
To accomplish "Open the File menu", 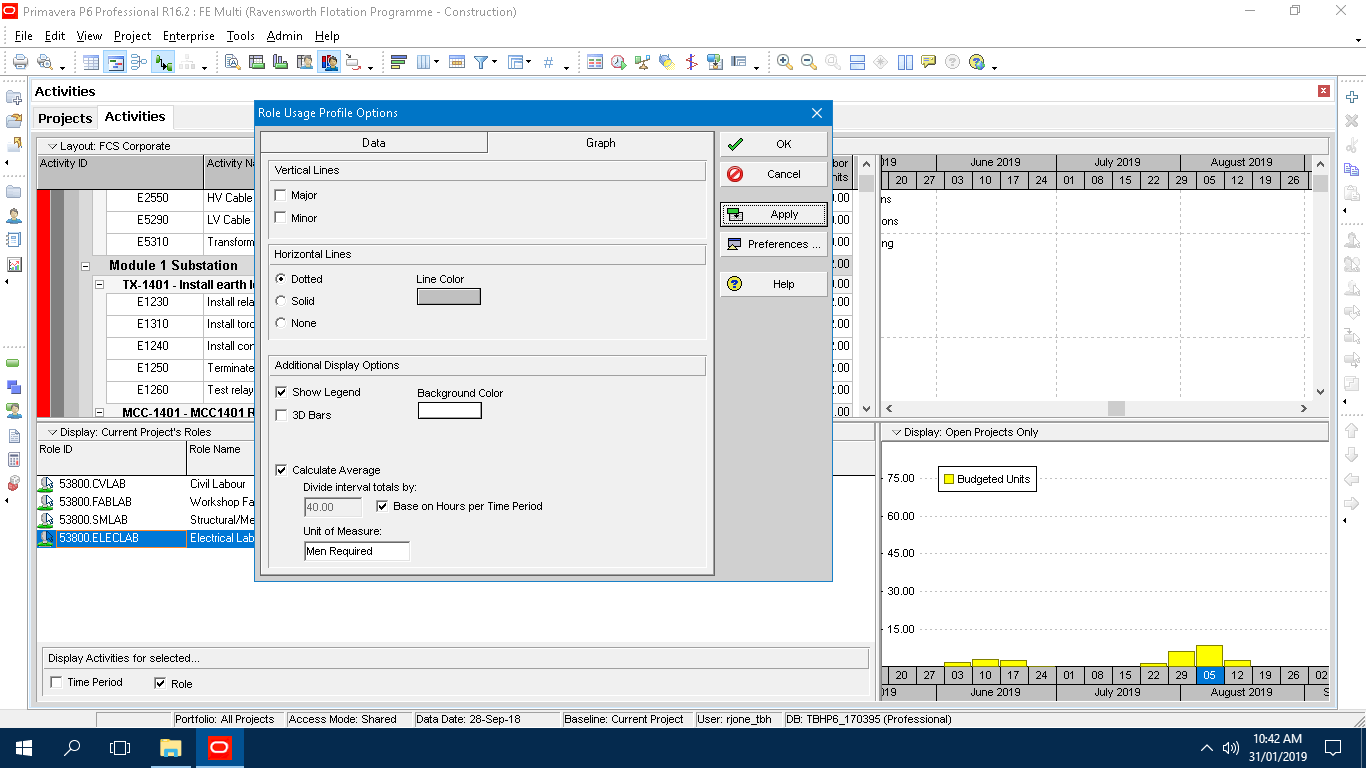I will (x=24, y=36).
